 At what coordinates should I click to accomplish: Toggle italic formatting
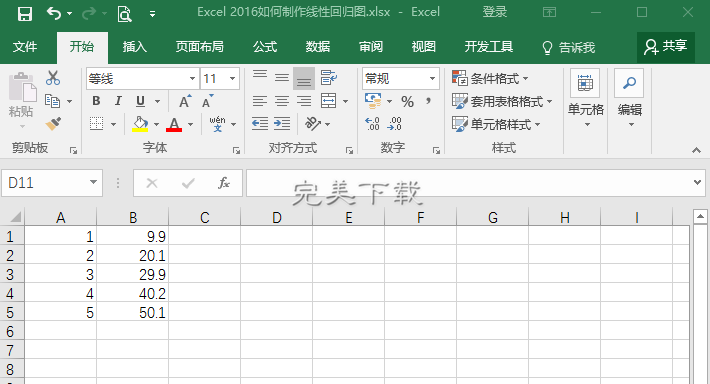point(118,101)
